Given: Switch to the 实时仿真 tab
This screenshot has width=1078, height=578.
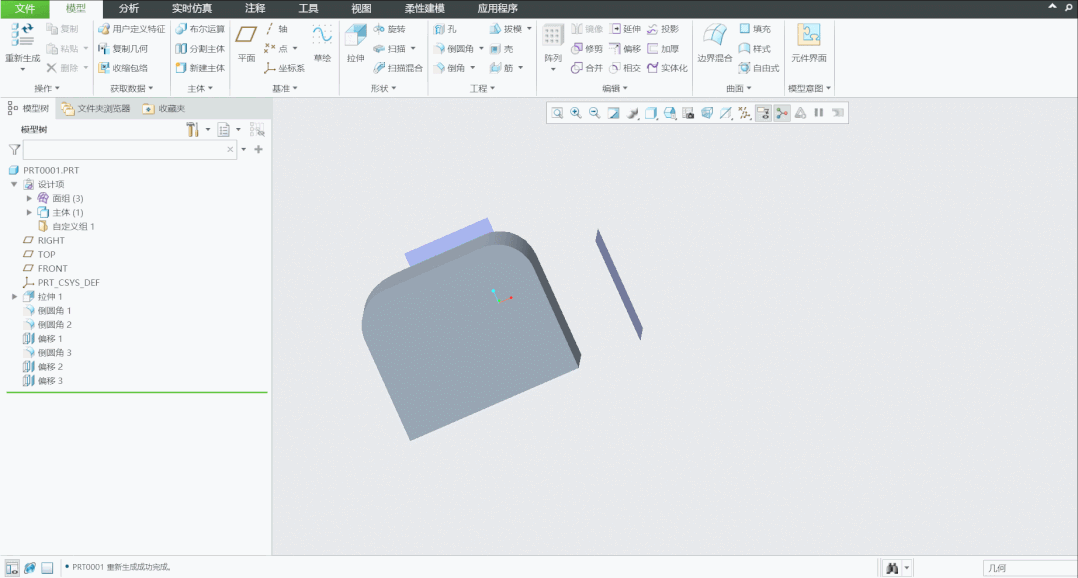Looking at the screenshot, I should [x=192, y=8].
